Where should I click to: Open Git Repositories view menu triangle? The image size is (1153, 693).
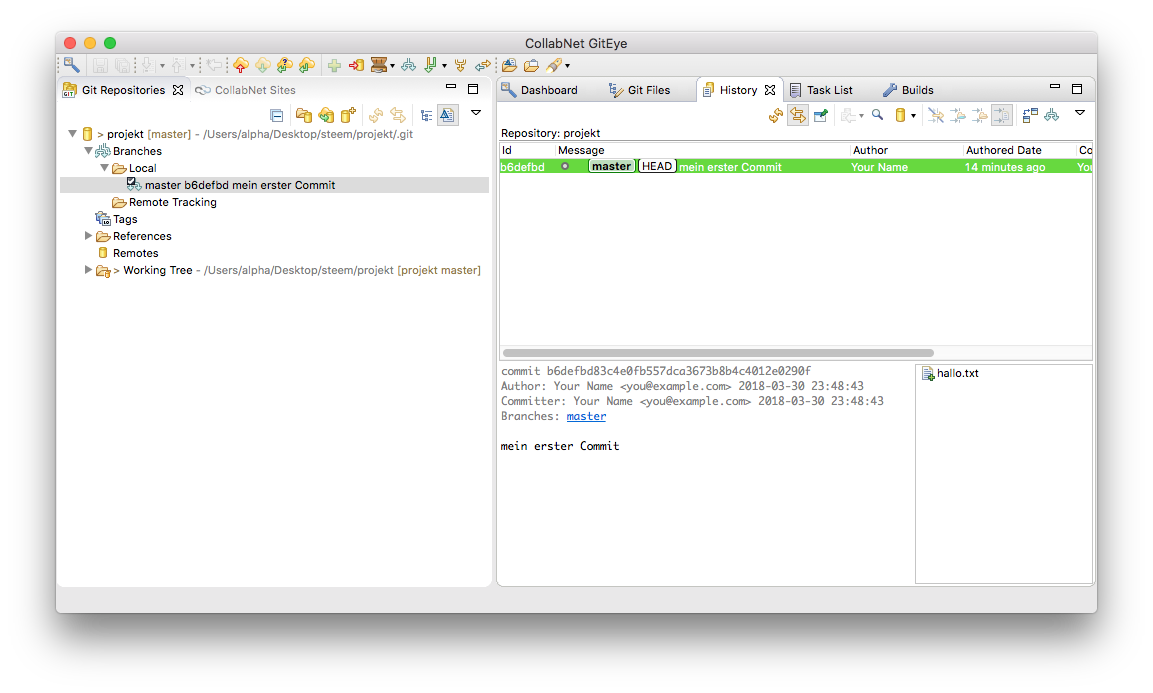pos(476,113)
